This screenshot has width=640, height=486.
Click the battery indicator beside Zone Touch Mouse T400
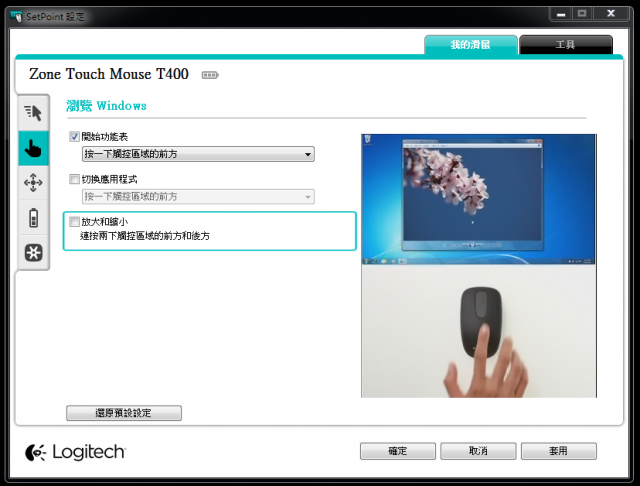point(210,75)
